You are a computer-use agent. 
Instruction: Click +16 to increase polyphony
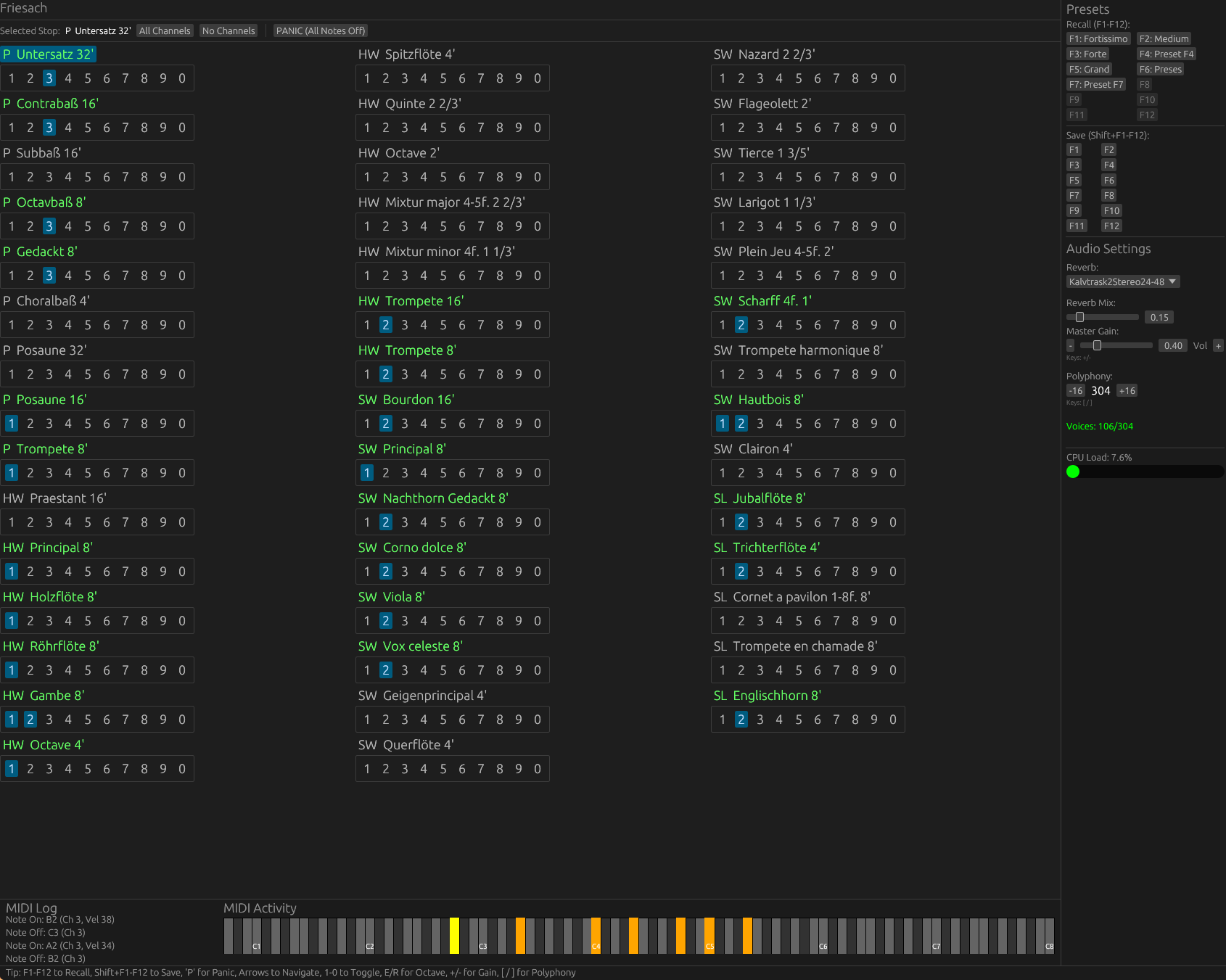click(x=1127, y=390)
